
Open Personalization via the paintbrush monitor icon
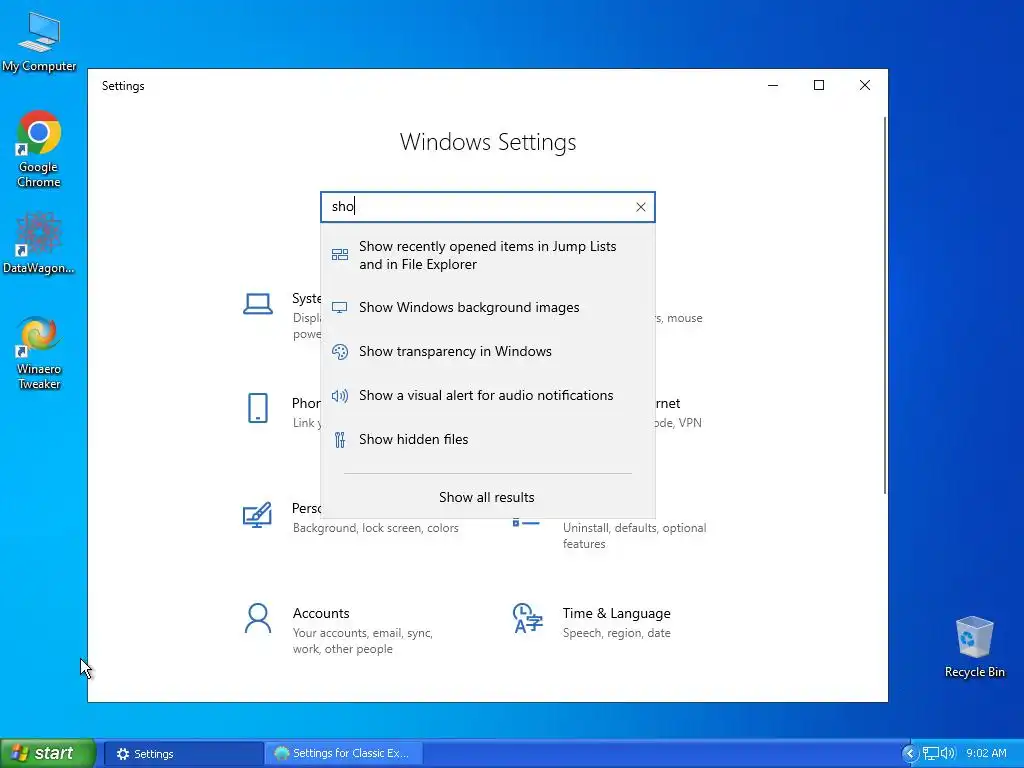pos(257,515)
